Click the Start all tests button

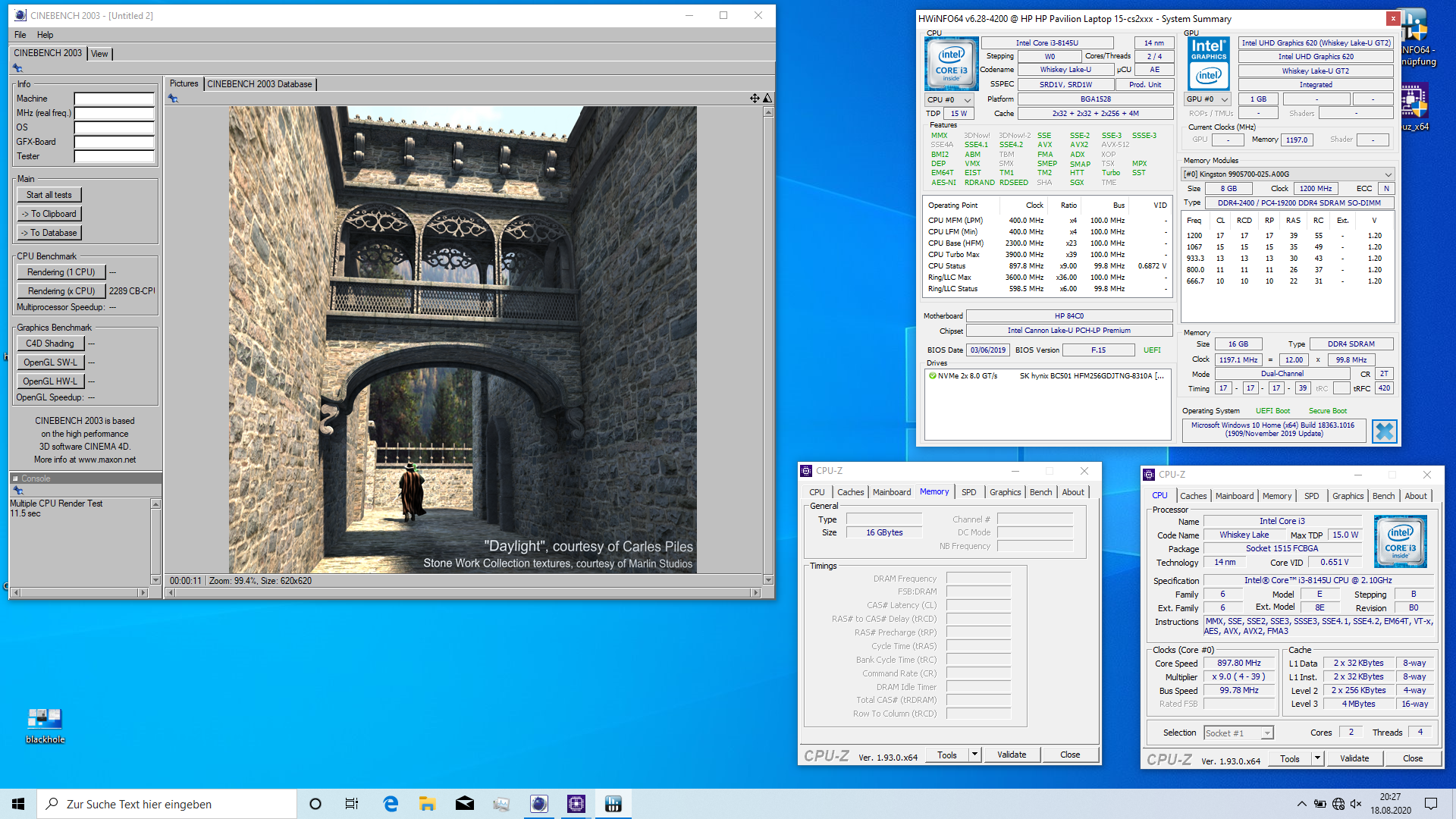click(x=49, y=195)
